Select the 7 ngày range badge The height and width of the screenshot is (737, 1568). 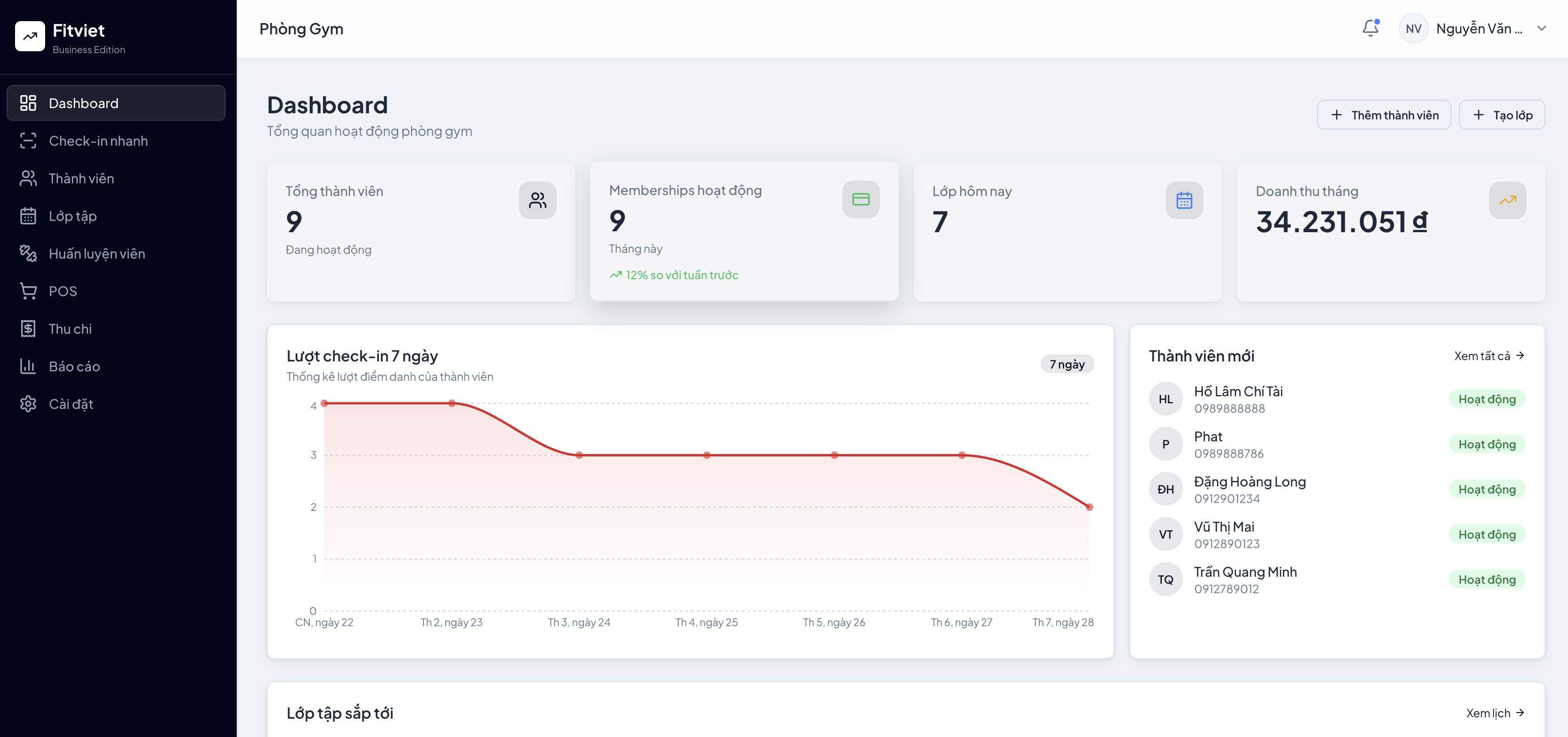click(1066, 364)
